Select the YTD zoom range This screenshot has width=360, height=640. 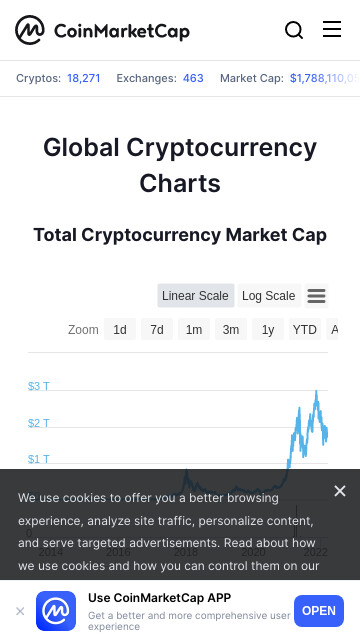[x=305, y=329]
